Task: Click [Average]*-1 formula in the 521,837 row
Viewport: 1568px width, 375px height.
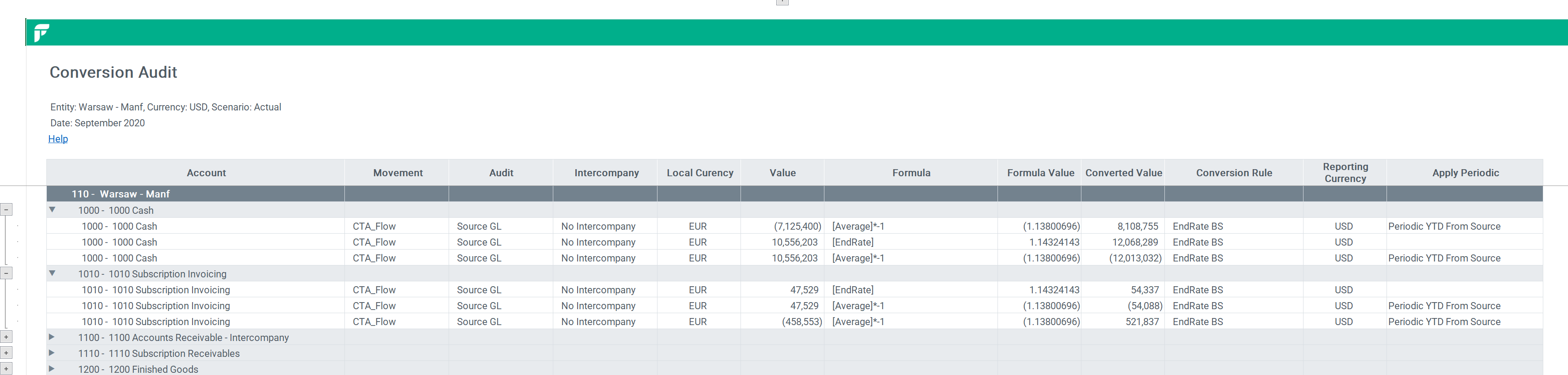Action: point(858,321)
